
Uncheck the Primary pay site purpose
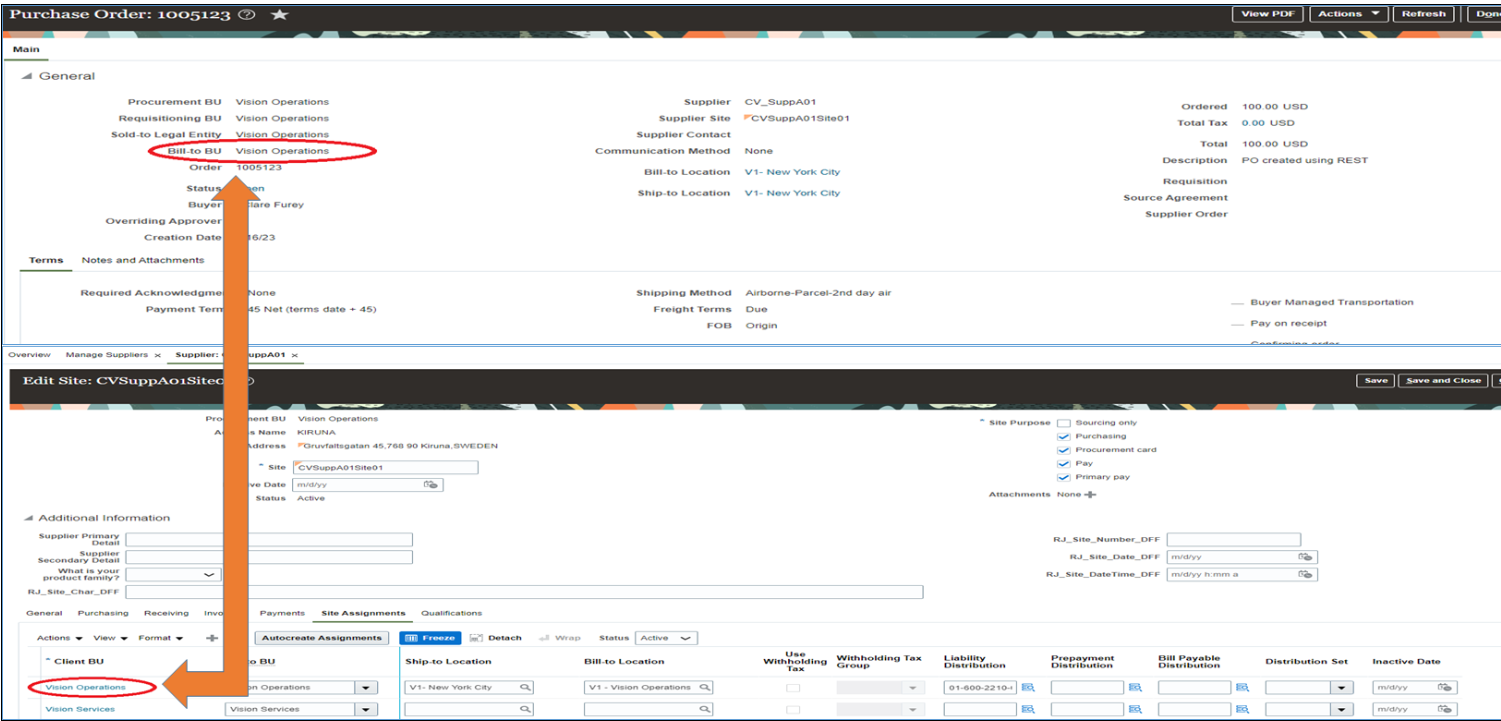1064,477
